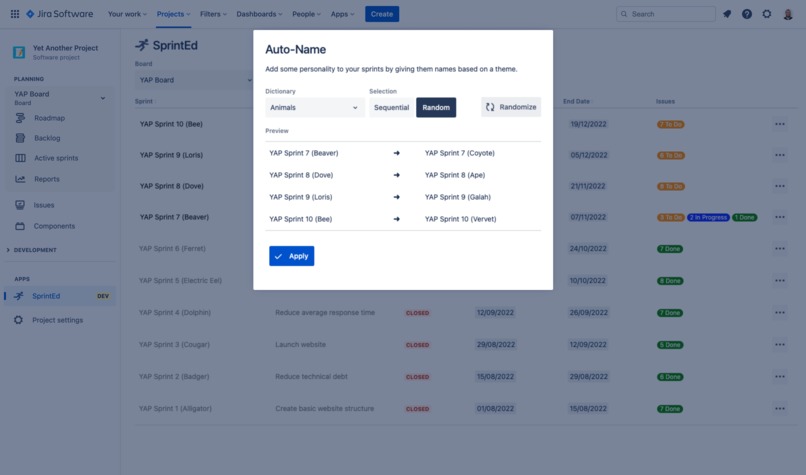Click YAP Sprint 10 (Vervet) preview name
The height and width of the screenshot is (475, 806).
(461, 218)
